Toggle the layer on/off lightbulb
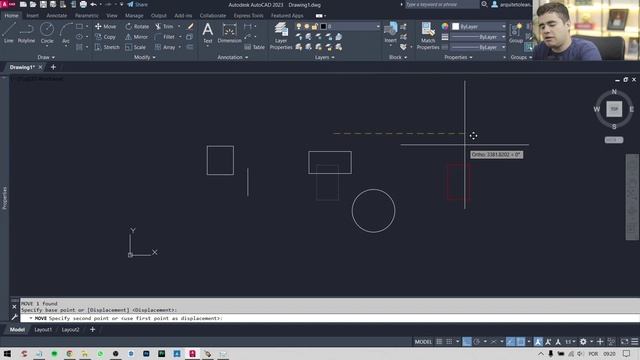This screenshot has width=640, height=360. (x=298, y=27)
